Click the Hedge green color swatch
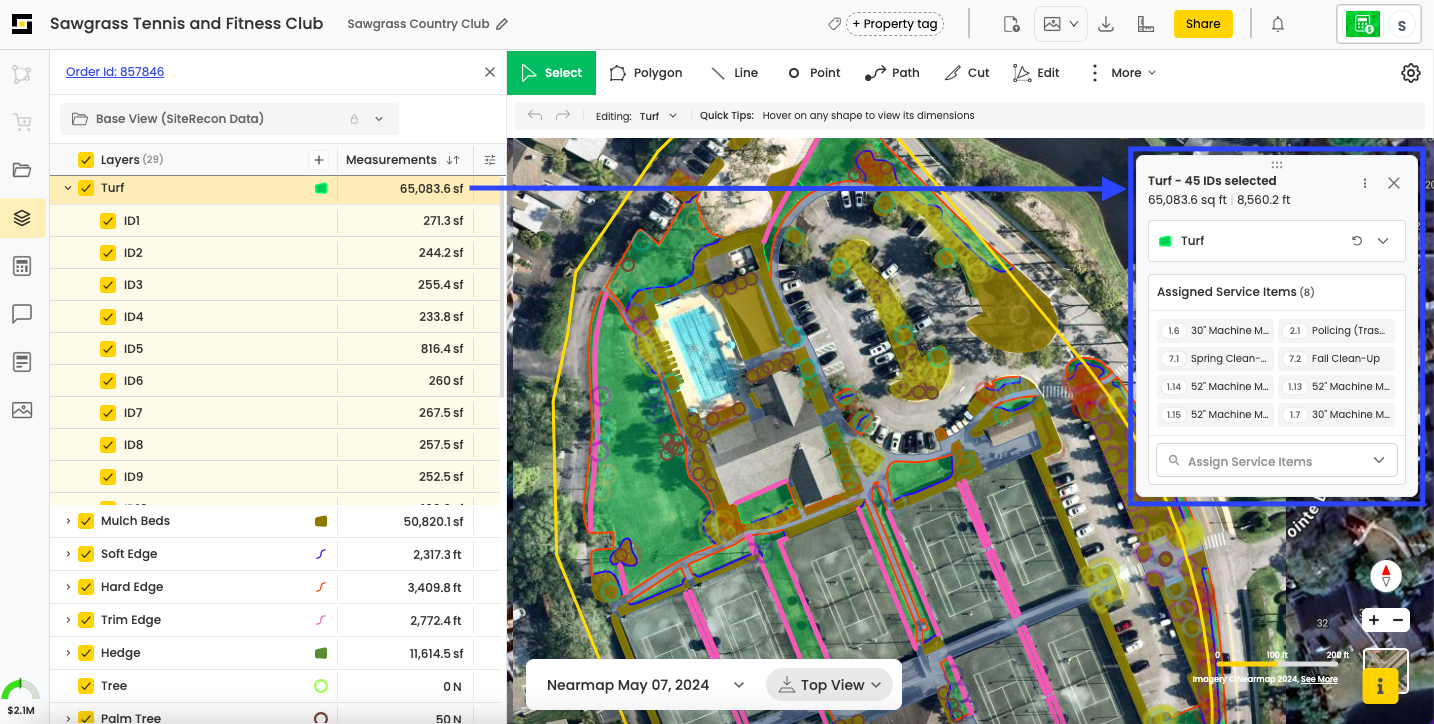 [321, 653]
